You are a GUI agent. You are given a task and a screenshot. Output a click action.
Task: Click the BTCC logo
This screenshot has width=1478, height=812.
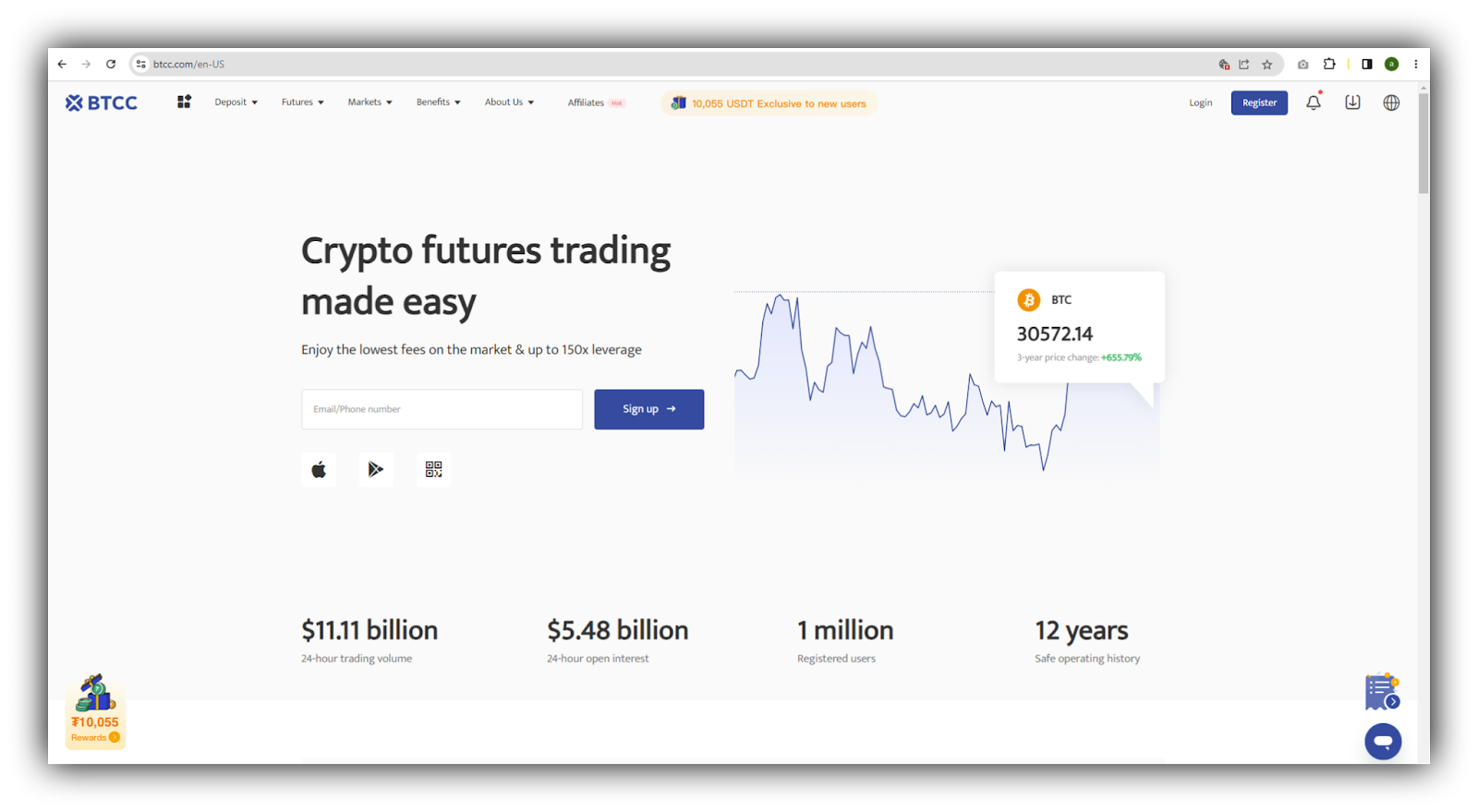(102, 103)
